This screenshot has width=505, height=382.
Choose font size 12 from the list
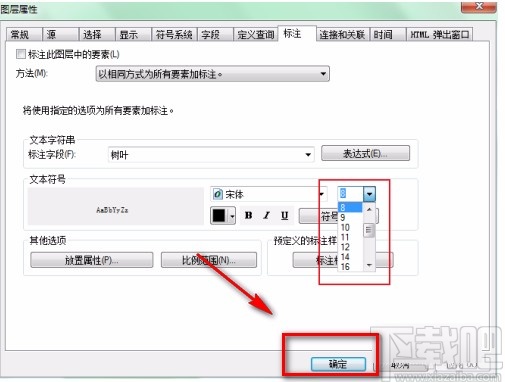(x=350, y=247)
